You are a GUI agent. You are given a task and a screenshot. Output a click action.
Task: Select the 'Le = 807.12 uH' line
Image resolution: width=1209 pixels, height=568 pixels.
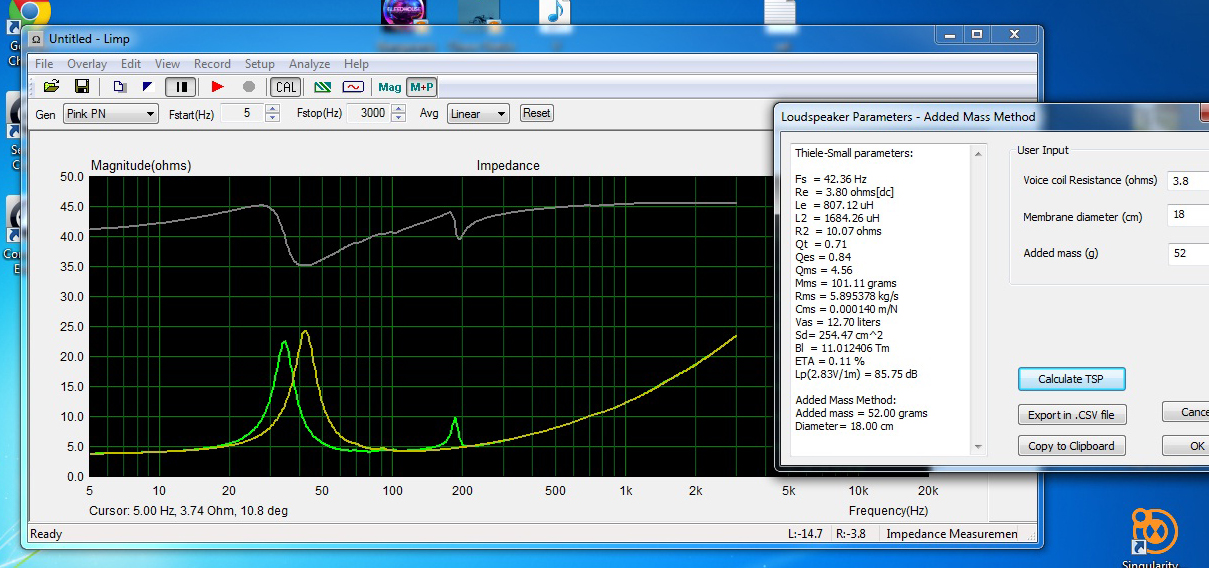(835, 206)
